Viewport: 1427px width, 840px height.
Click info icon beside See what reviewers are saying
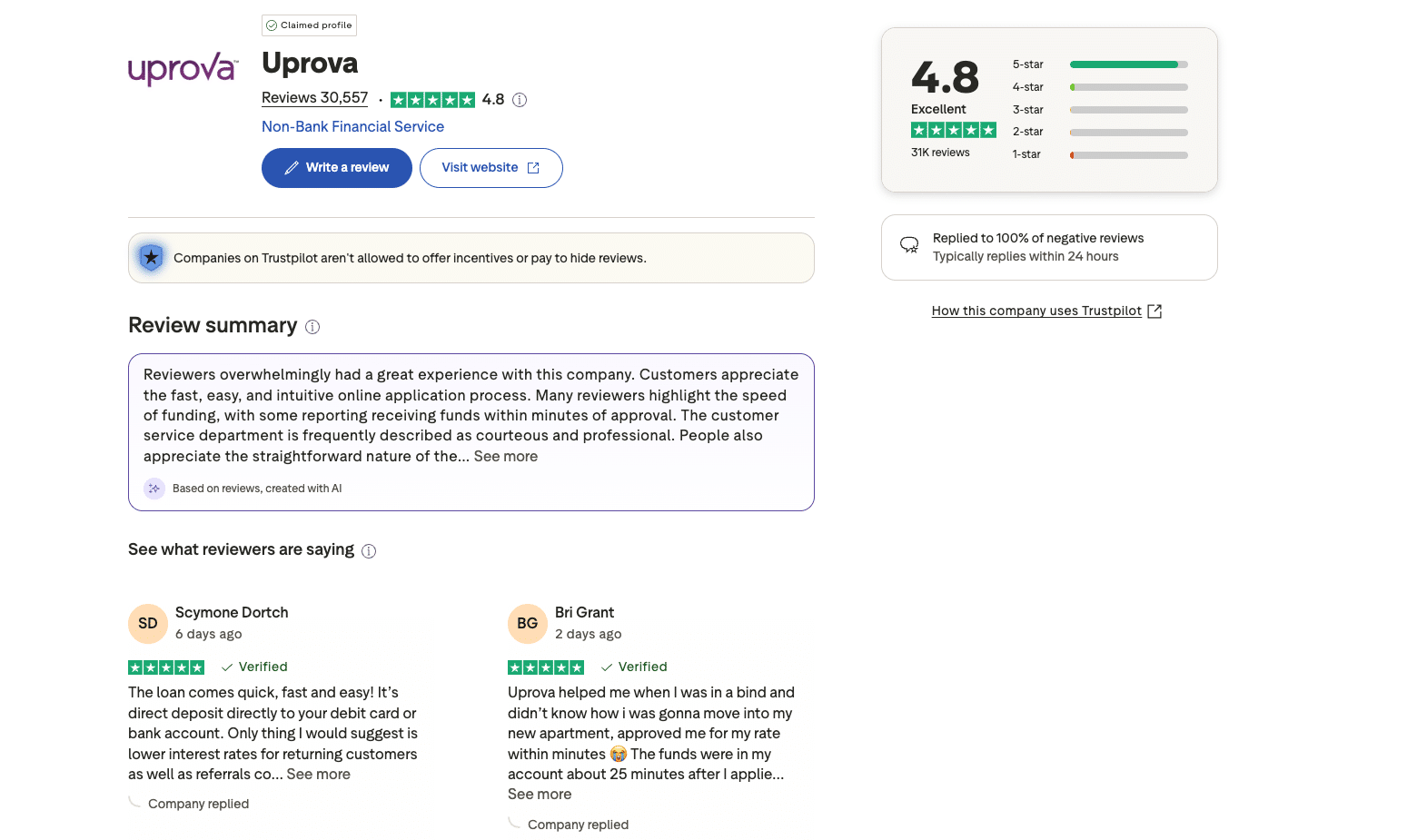pos(369,551)
